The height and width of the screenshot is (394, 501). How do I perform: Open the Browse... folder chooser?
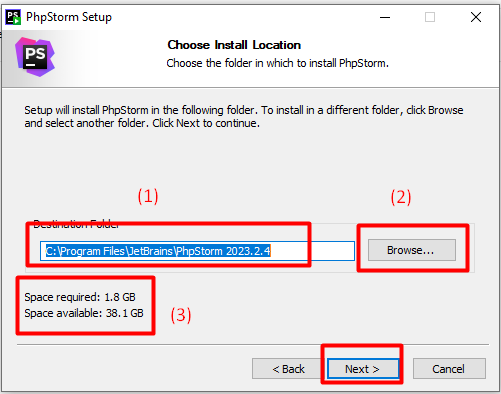pyautogui.click(x=412, y=250)
